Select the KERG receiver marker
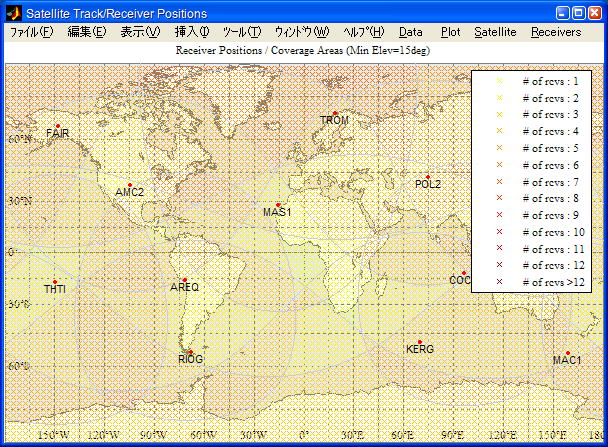The height and width of the screenshot is (447, 608). [x=420, y=342]
